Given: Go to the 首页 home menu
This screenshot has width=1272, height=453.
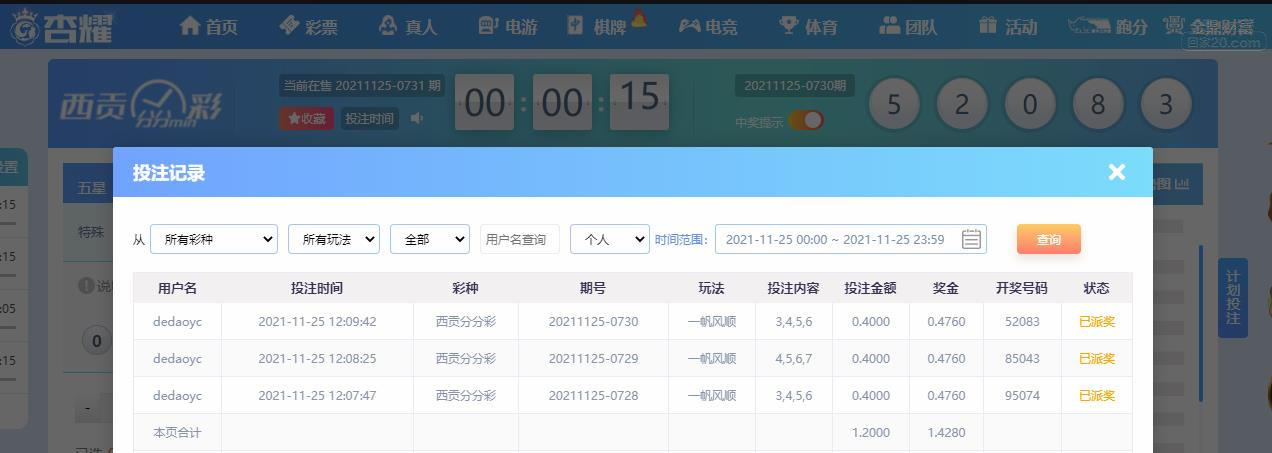Looking at the screenshot, I should coord(208,27).
